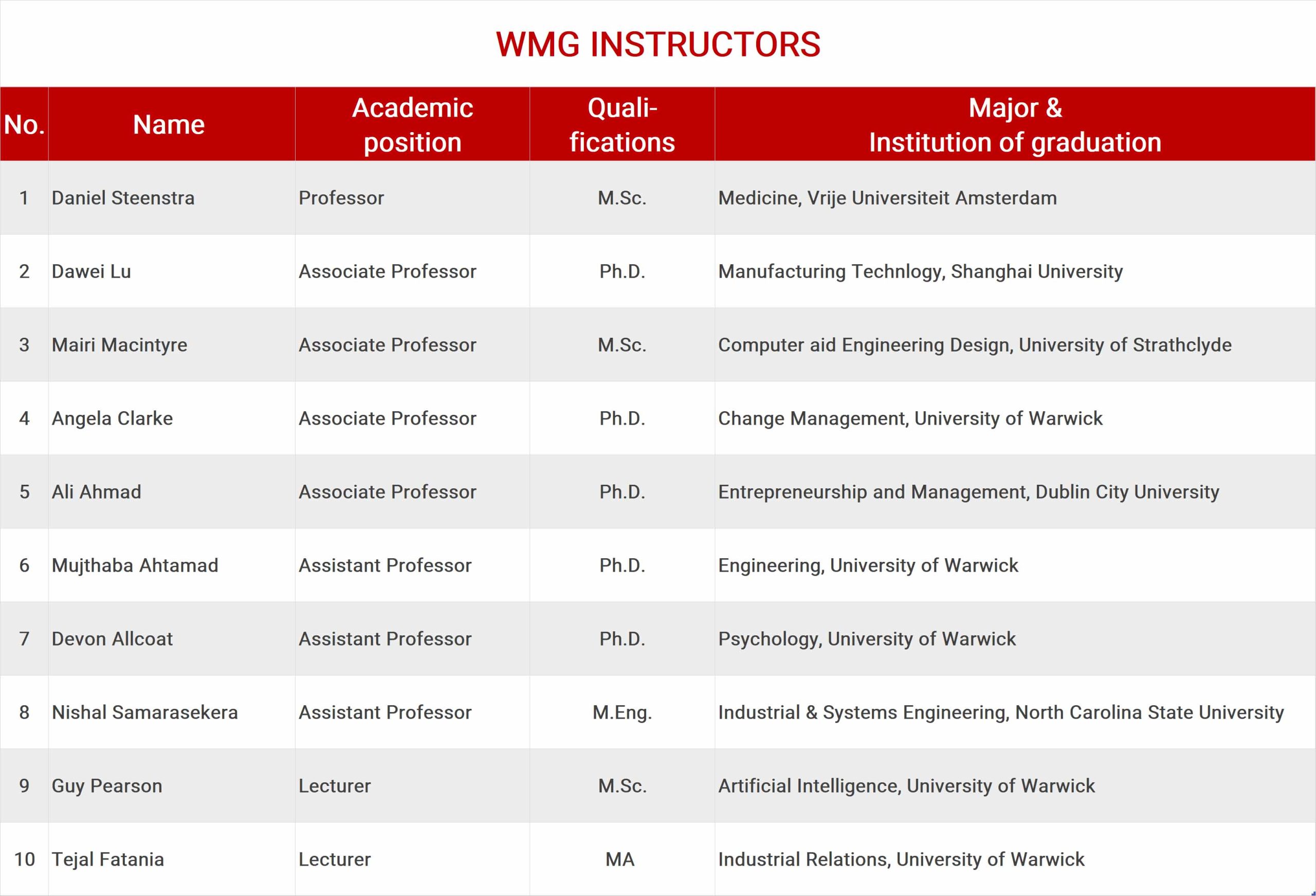Screen dimensions: 1316x896
Task: Click the Academic position column header
Action: coord(412,124)
